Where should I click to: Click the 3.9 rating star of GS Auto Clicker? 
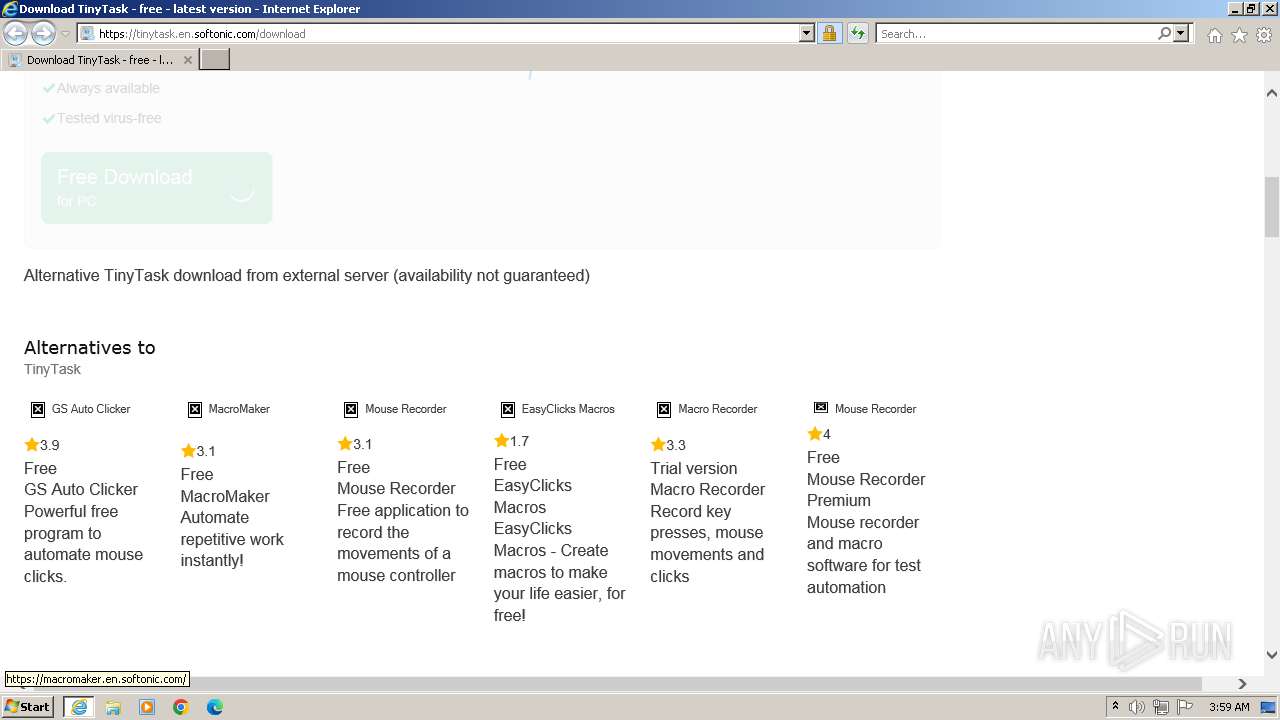pyautogui.click(x=32, y=445)
